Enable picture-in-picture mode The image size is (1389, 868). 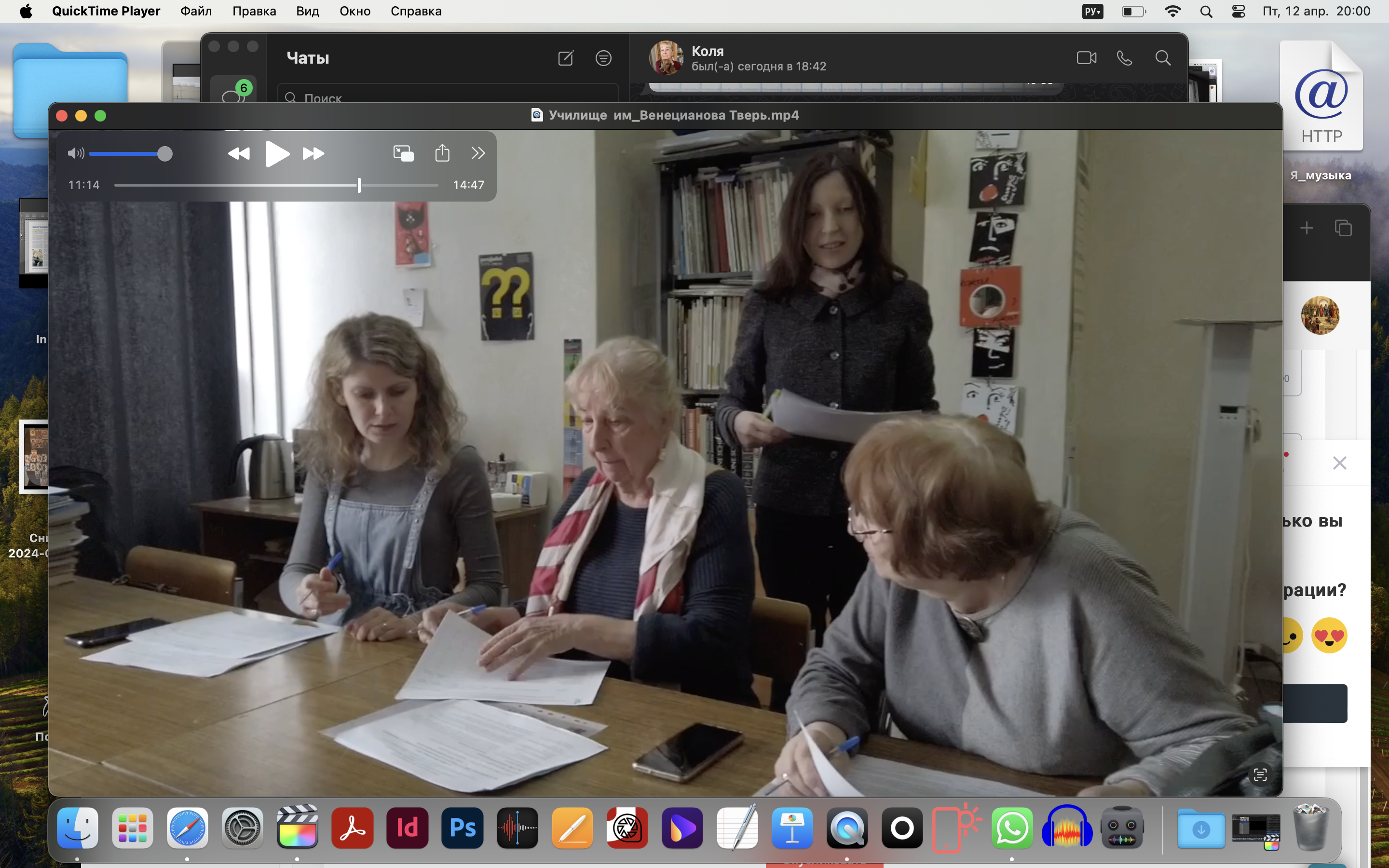point(403,153)
